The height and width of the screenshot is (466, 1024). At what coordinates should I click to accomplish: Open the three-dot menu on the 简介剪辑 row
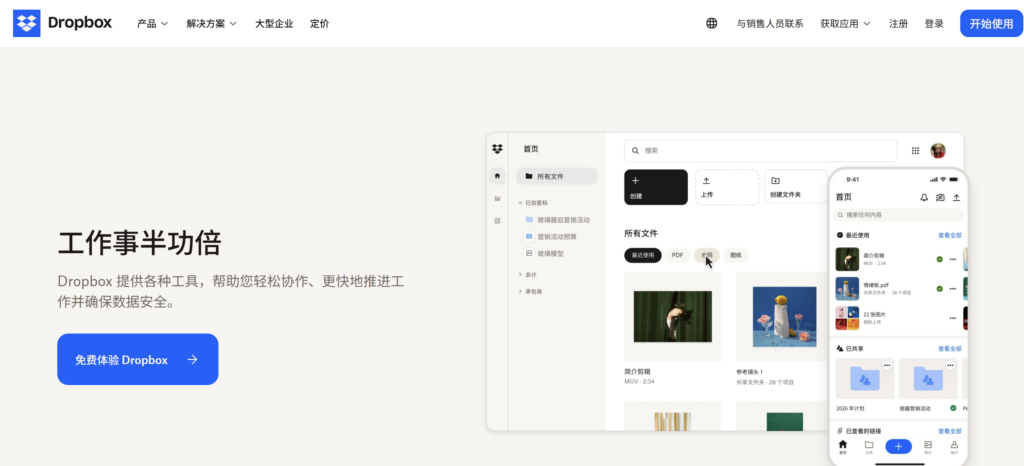pyautogui.click(x=953, y=259)
